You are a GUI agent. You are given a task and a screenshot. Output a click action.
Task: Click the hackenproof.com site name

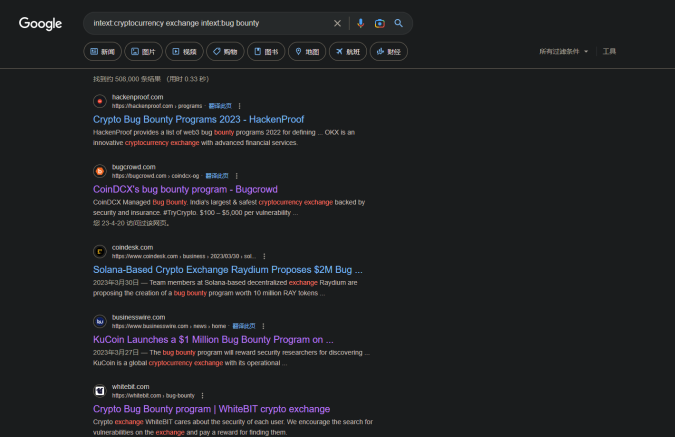137,97
